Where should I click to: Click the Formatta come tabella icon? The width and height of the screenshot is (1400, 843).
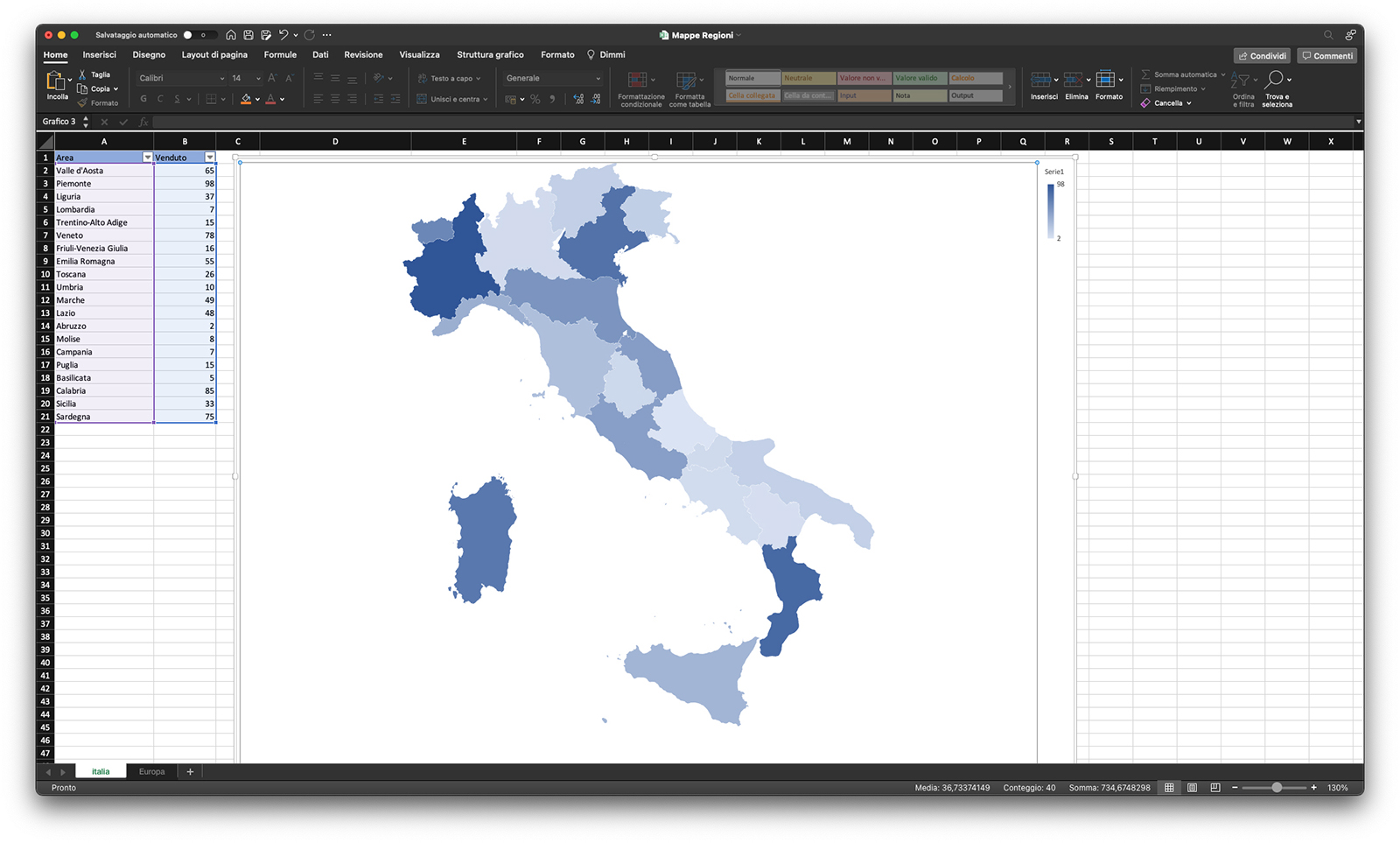pyautogui.click(x=687, y=81)
